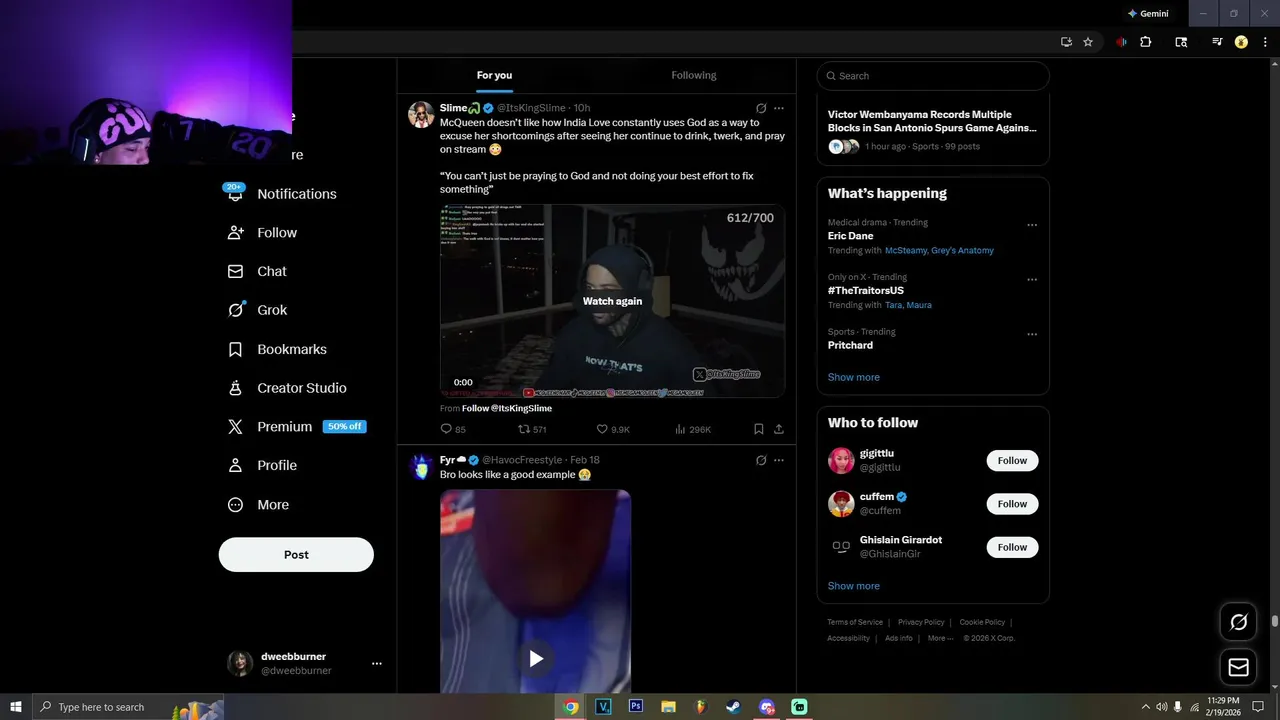Open #TheTraitorsUS trending topic

865,290
